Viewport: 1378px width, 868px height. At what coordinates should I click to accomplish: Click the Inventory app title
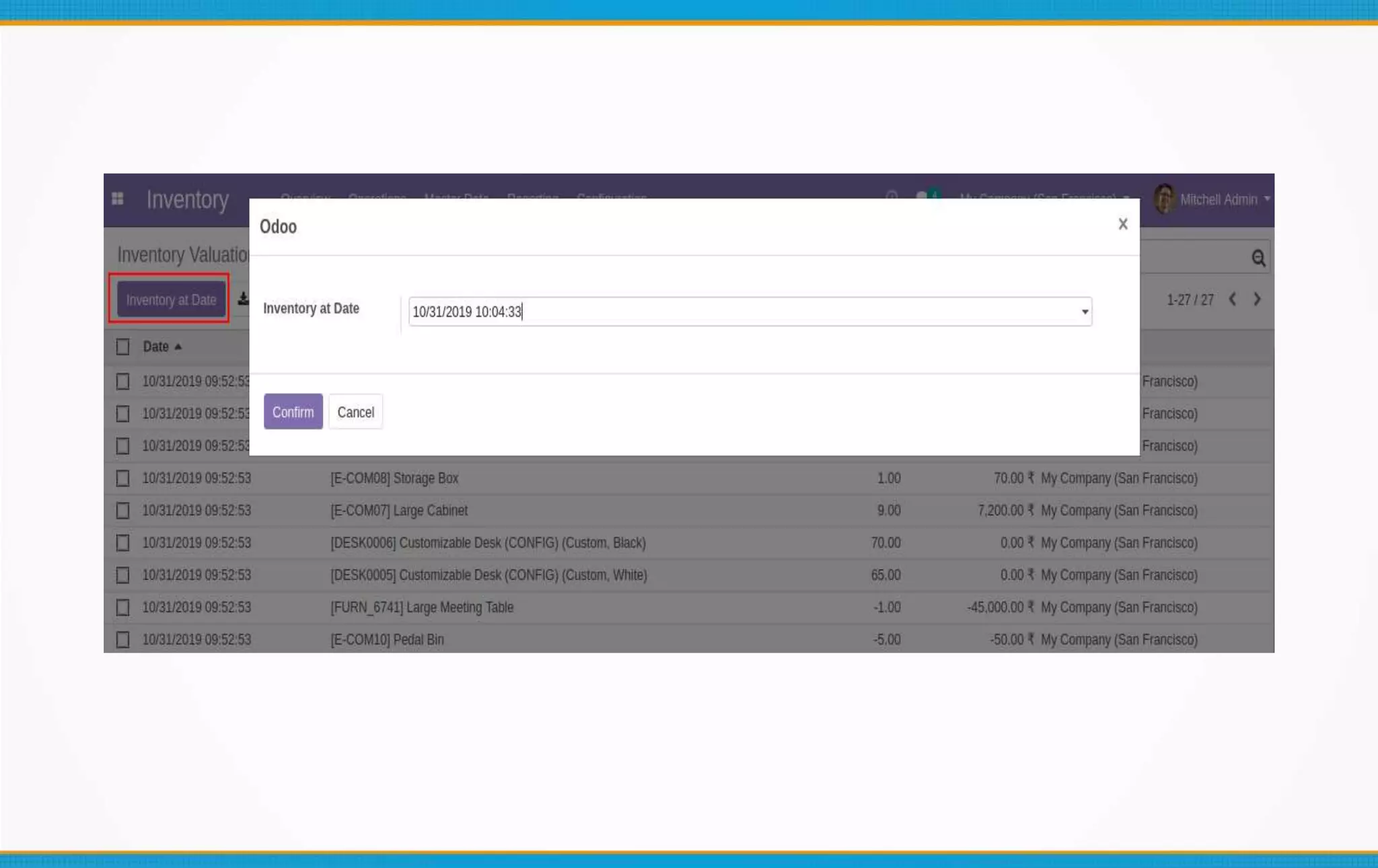(187, 200)
